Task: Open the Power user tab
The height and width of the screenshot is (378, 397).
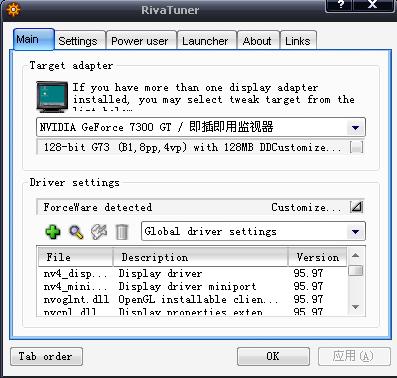Action: click(x=141, y=41)
